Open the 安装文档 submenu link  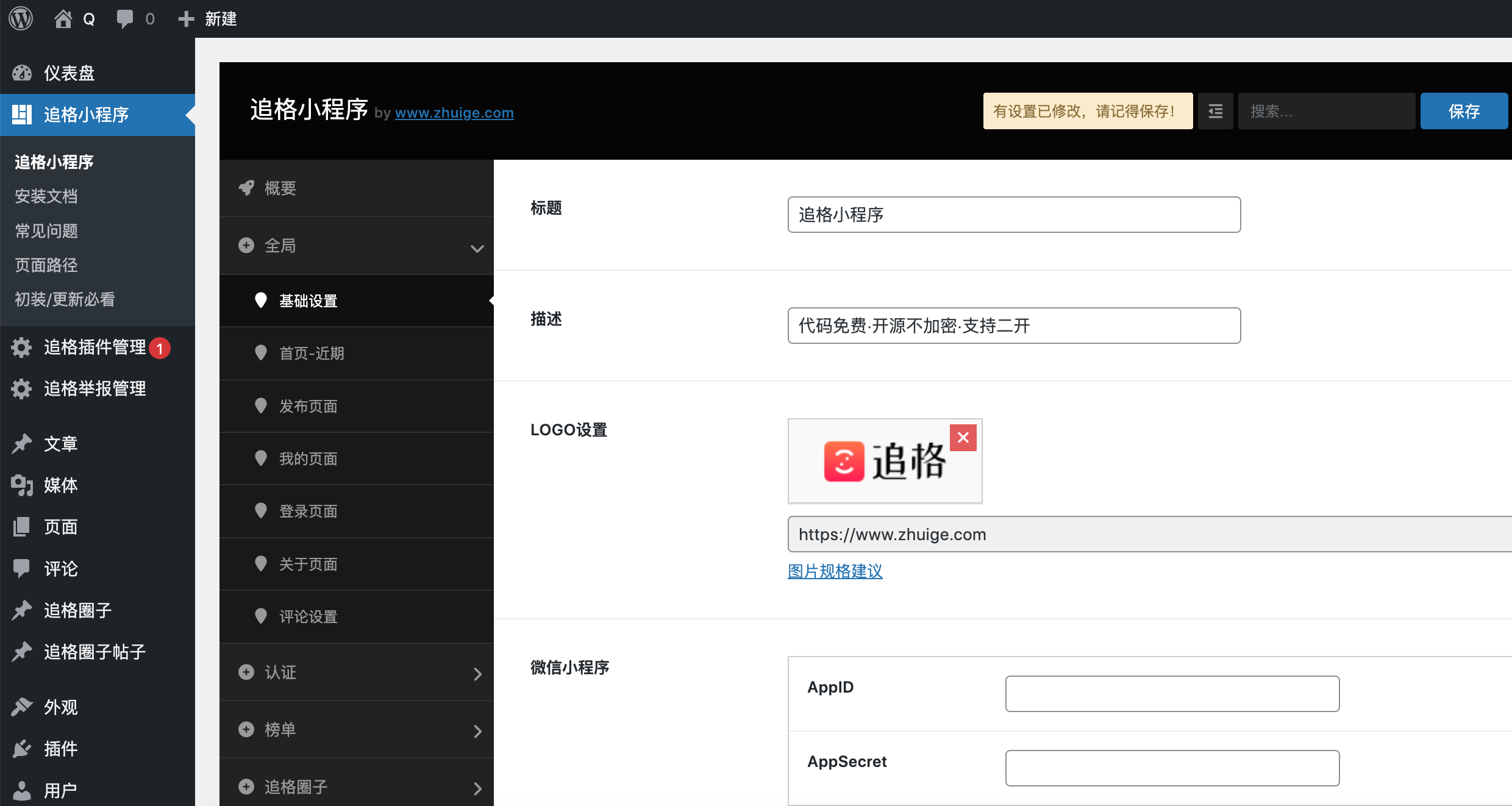pyautogui.click(x=46, y=196)
